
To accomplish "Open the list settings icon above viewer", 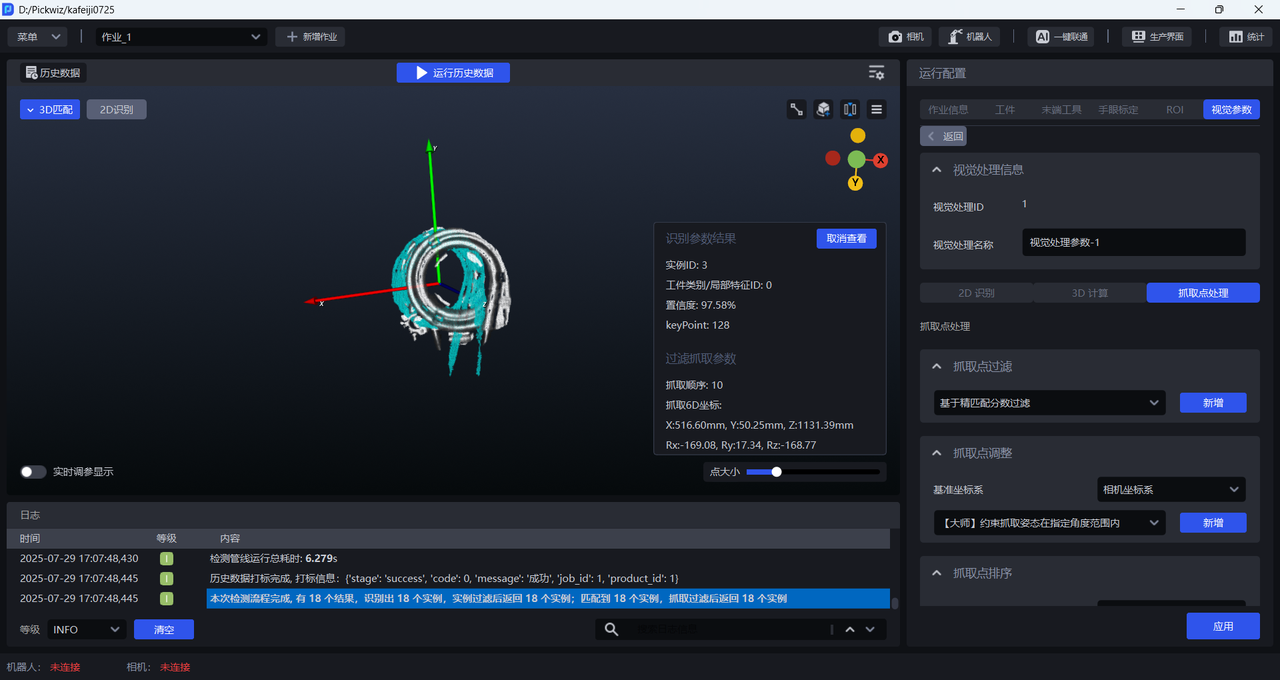I will click(876, 73).
